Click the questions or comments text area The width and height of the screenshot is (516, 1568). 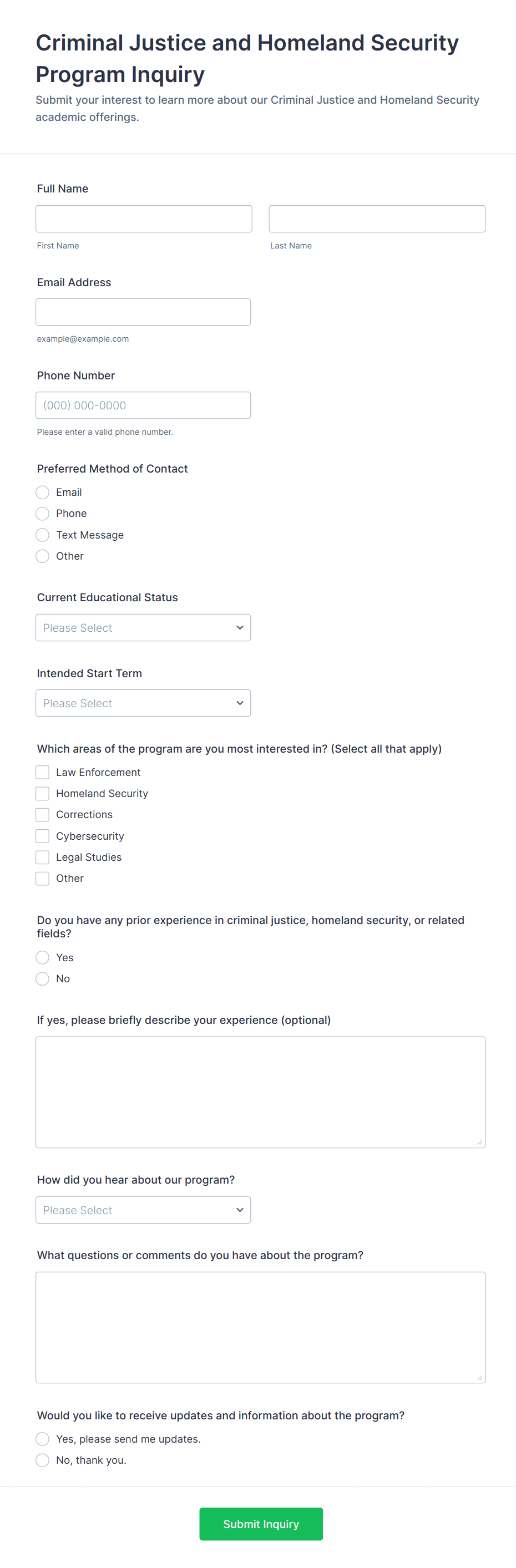(260, 1327)
